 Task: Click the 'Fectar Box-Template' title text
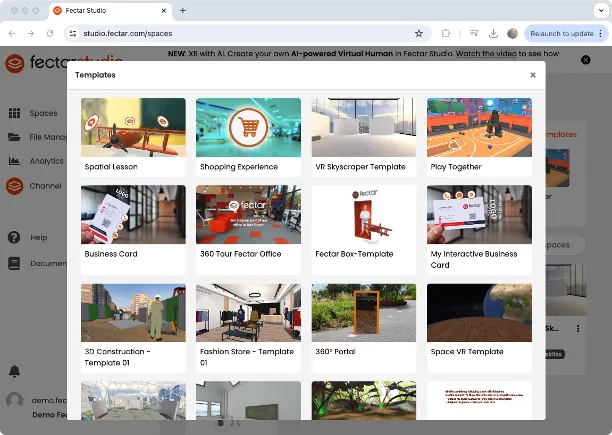(354, 254)
